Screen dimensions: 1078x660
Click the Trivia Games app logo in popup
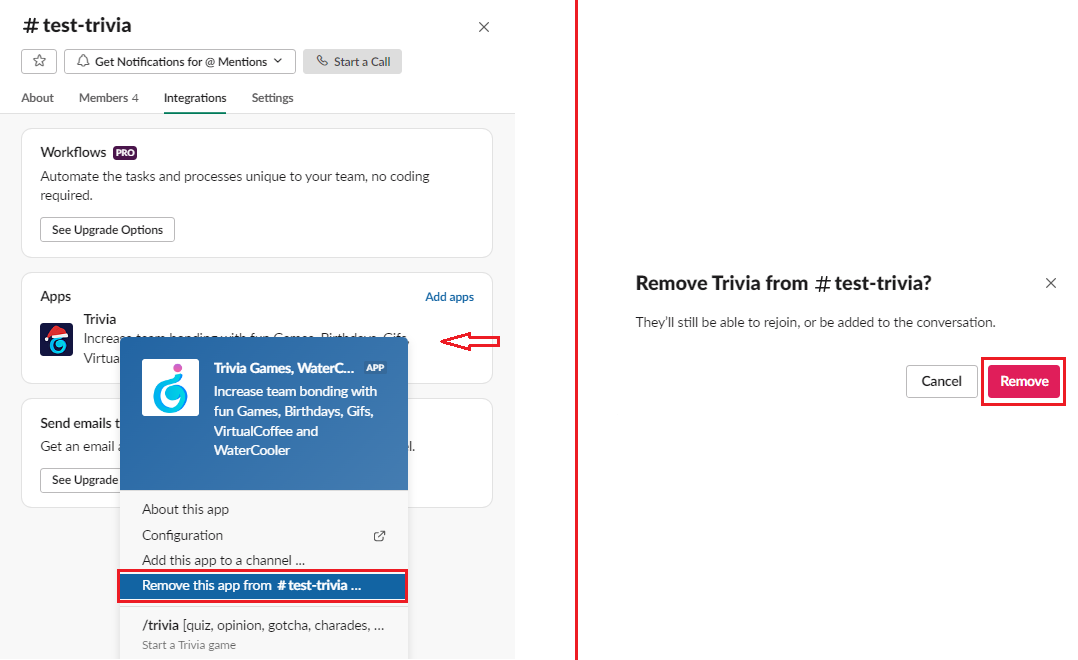pyautogui.click(x=170, y=387)
